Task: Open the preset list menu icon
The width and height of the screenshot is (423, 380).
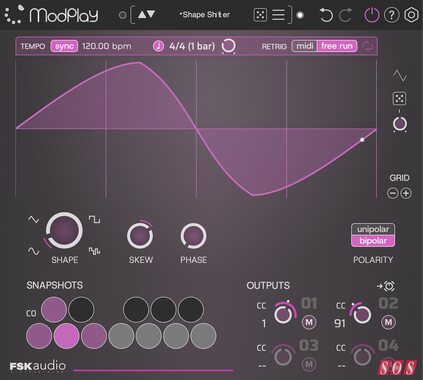Action: coord(278,15)
